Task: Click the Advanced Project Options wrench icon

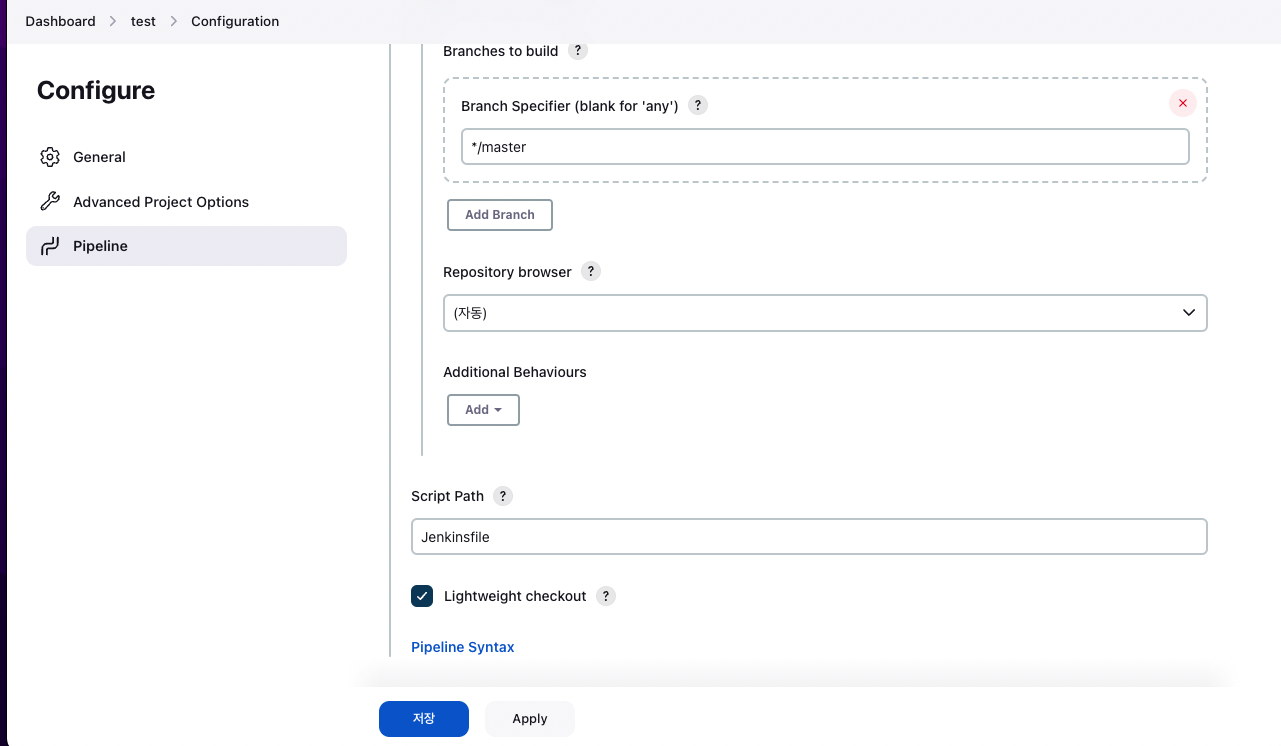Action: pyautogui.click(x=50, y=202)
